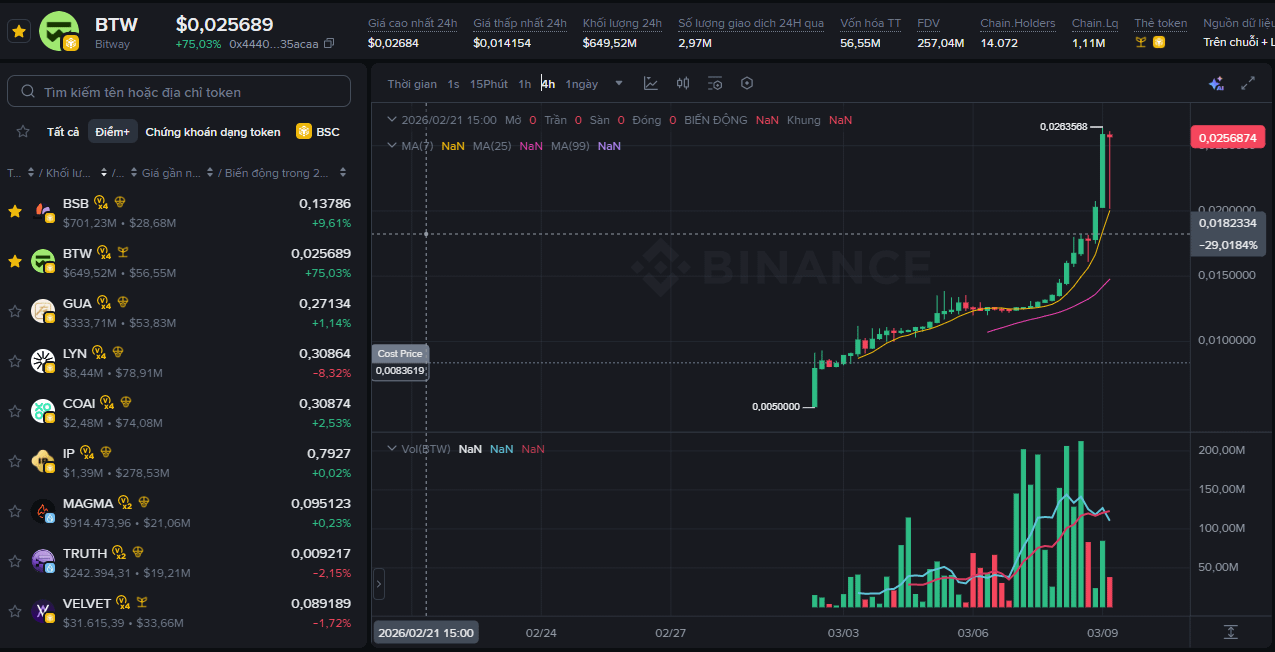Viewport: 1275px width, 652px height.
Task: Select the Điểm+ tab
Action: (113, 132)
